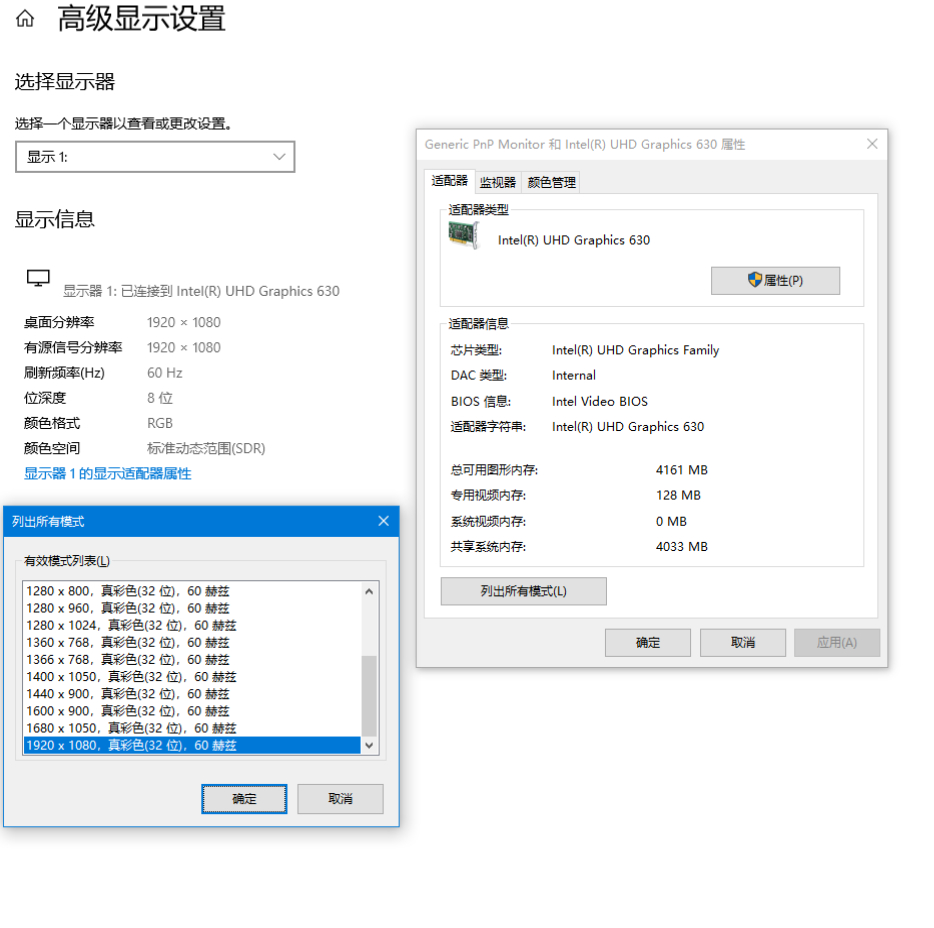The height and width of the screenshot is (928, 934).
Task: Open the 显示 1 display selector dropdown
Action: (155, 157)
